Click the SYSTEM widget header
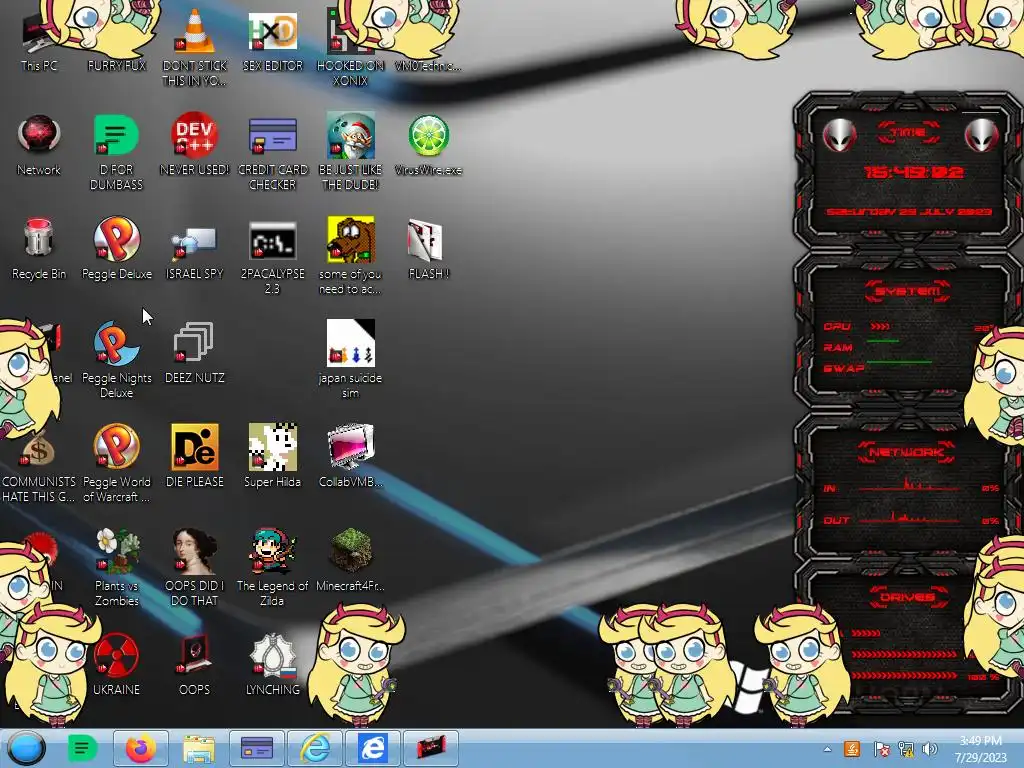 tap(908, 291)
